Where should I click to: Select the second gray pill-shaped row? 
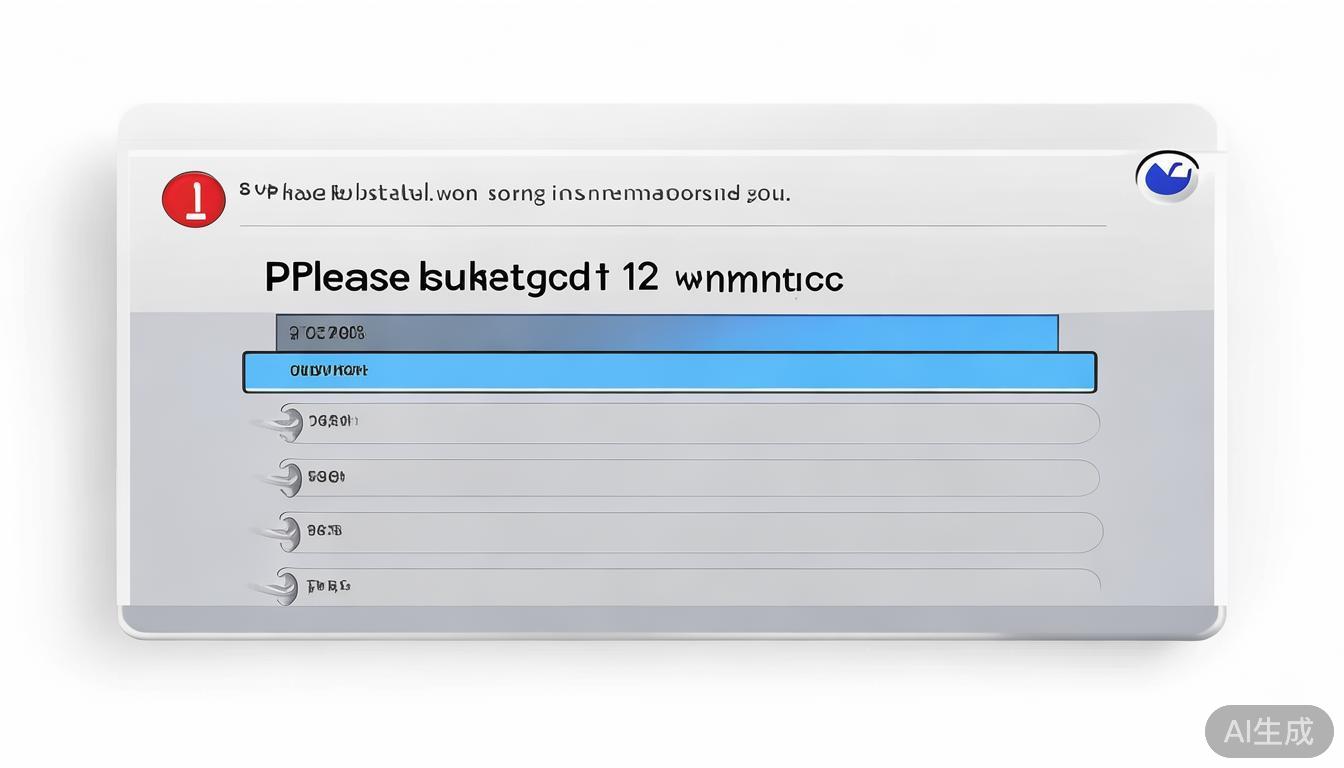(700, 478)
